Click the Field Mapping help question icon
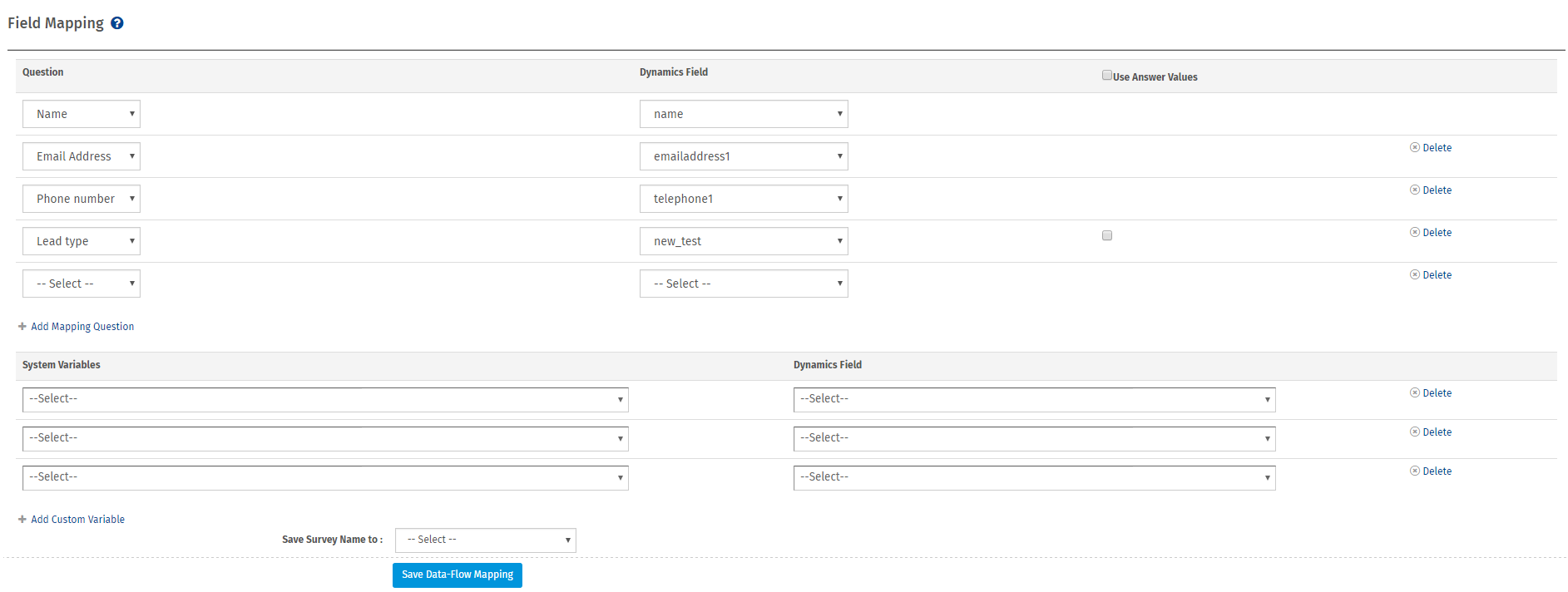Screen dimensions: 1568x592 click(117, 23)
